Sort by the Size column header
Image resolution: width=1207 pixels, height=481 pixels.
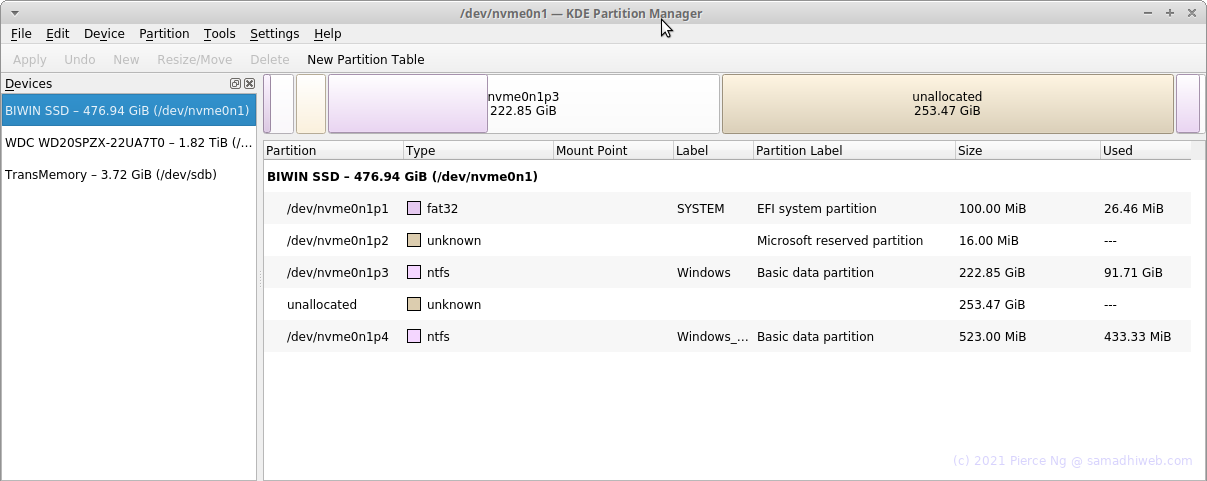[x=1027, y=151]
